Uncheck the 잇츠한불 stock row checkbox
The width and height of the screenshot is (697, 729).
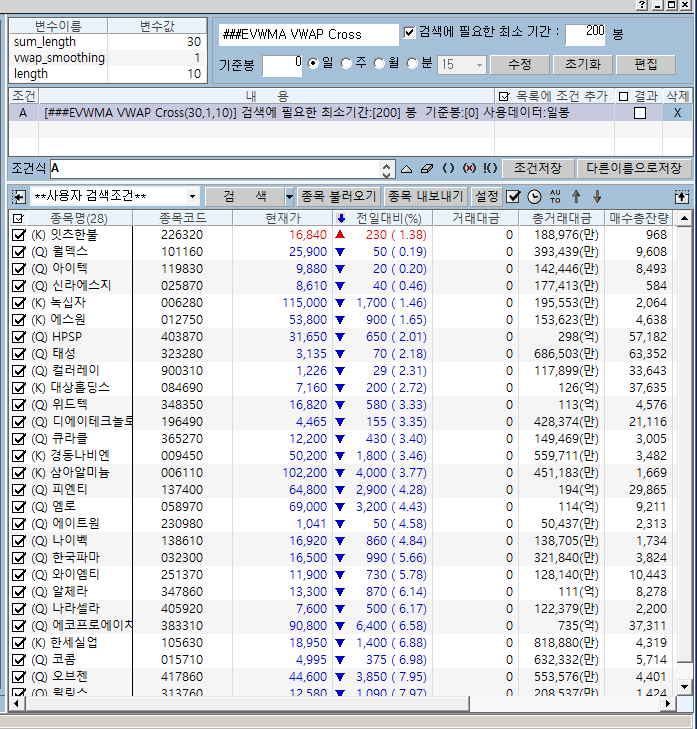point(18,234)
